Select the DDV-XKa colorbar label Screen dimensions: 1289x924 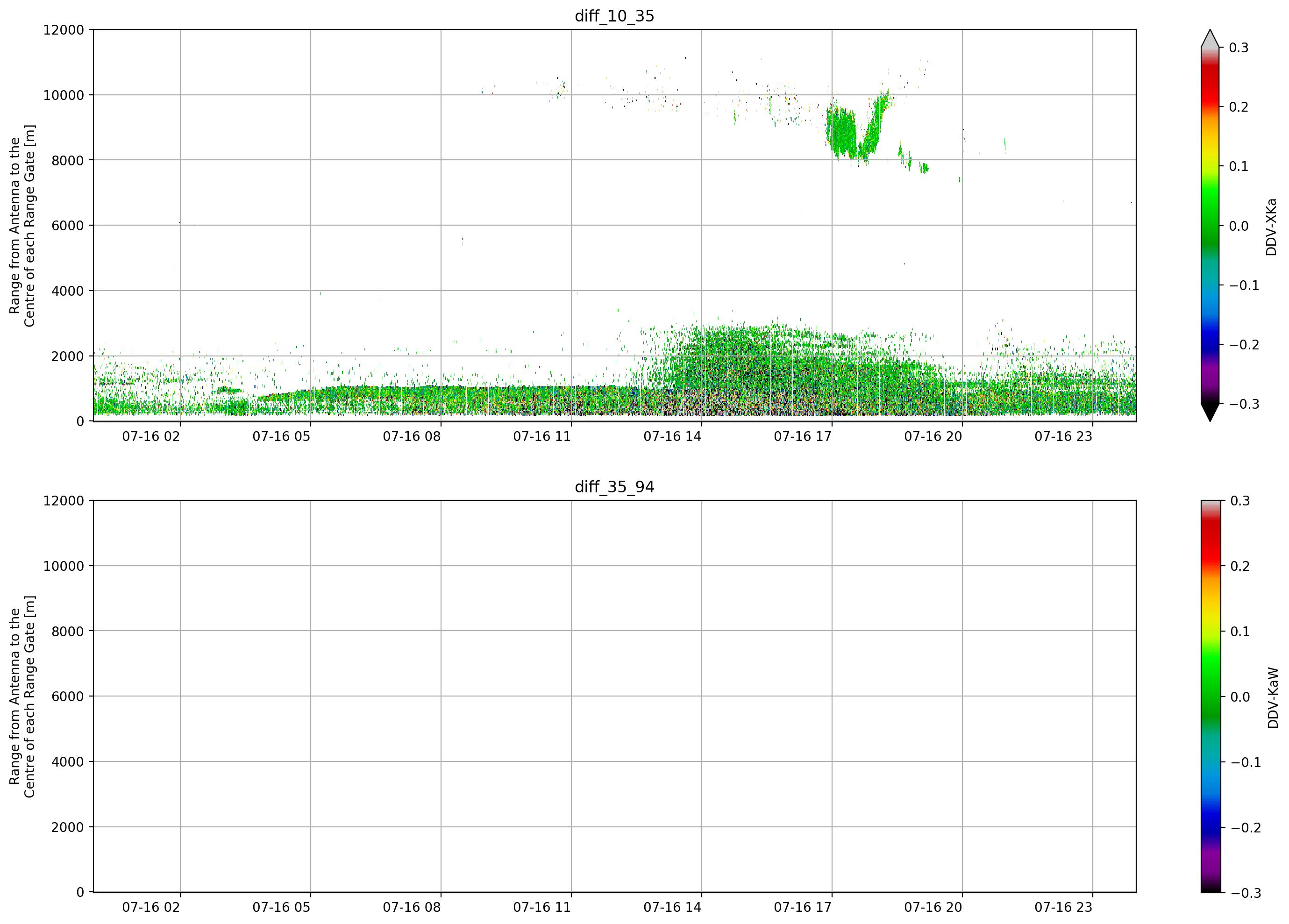pyautogui.click(x=1272, y=227)
